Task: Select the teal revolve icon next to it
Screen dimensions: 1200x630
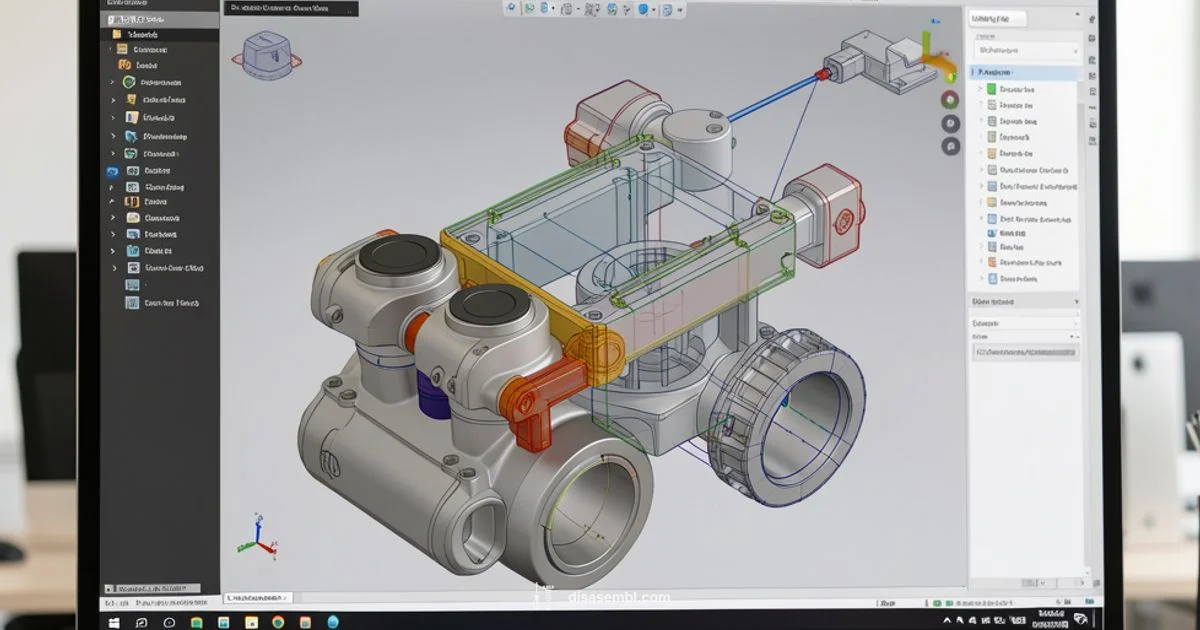Action: pyautogui.click(x=543, y=8)
